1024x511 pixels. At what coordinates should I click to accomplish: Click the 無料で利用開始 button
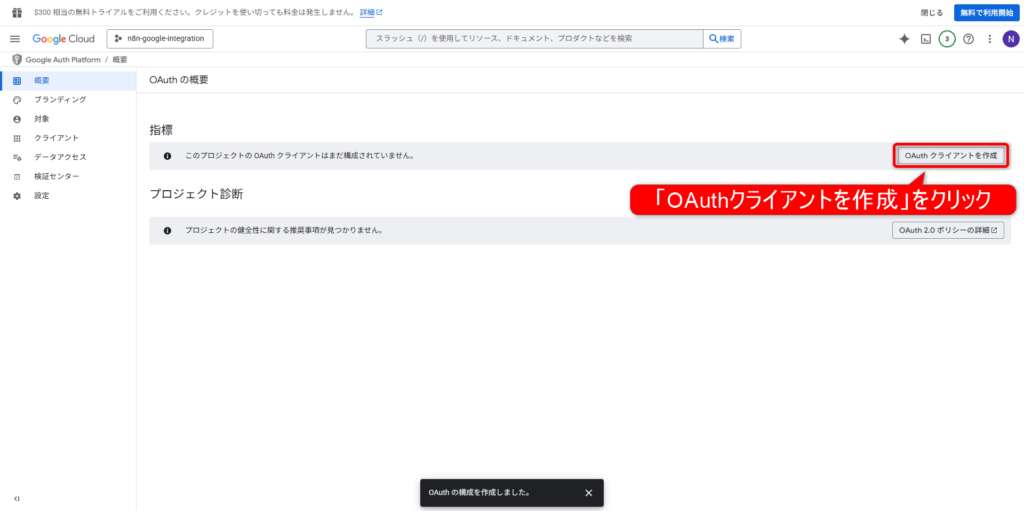point(986,12)
